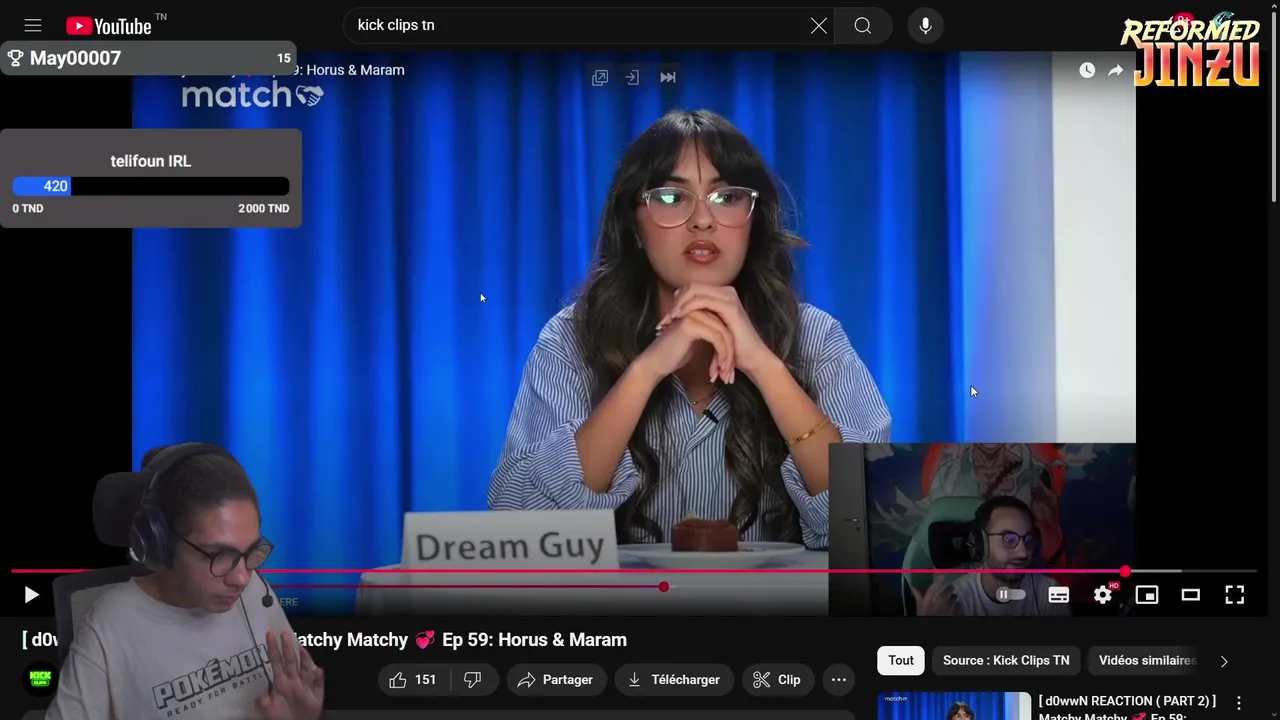Show more filter chips with arrow

pyautogui.click(x=1224, y=661)
